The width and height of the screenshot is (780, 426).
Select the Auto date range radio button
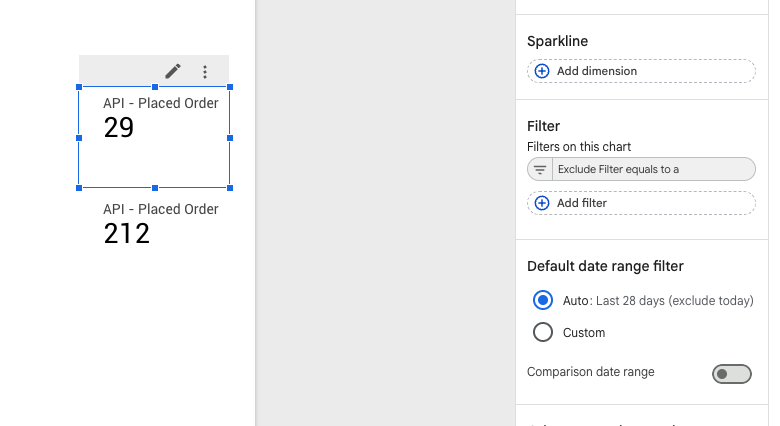tap(543, 300)
